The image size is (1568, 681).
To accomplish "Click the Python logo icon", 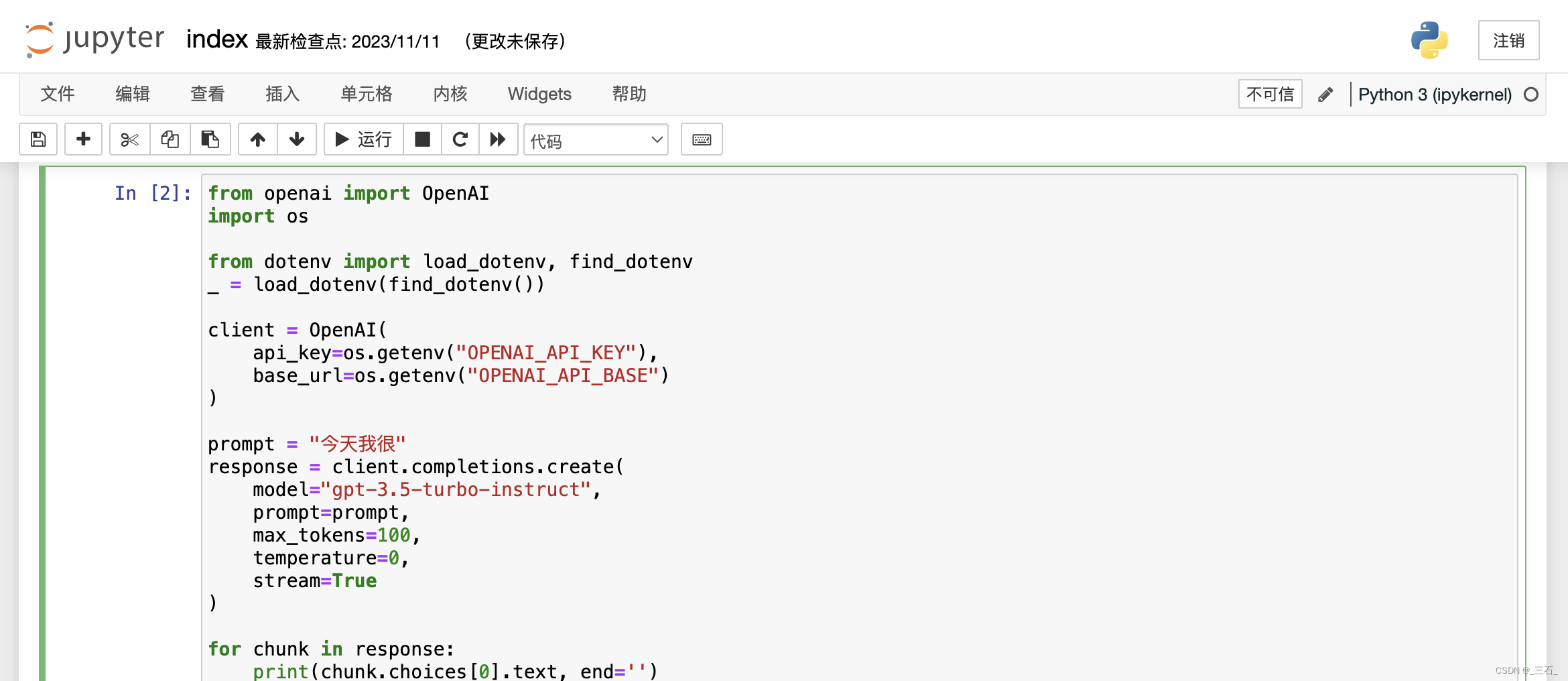I will tap(1429, 40).
